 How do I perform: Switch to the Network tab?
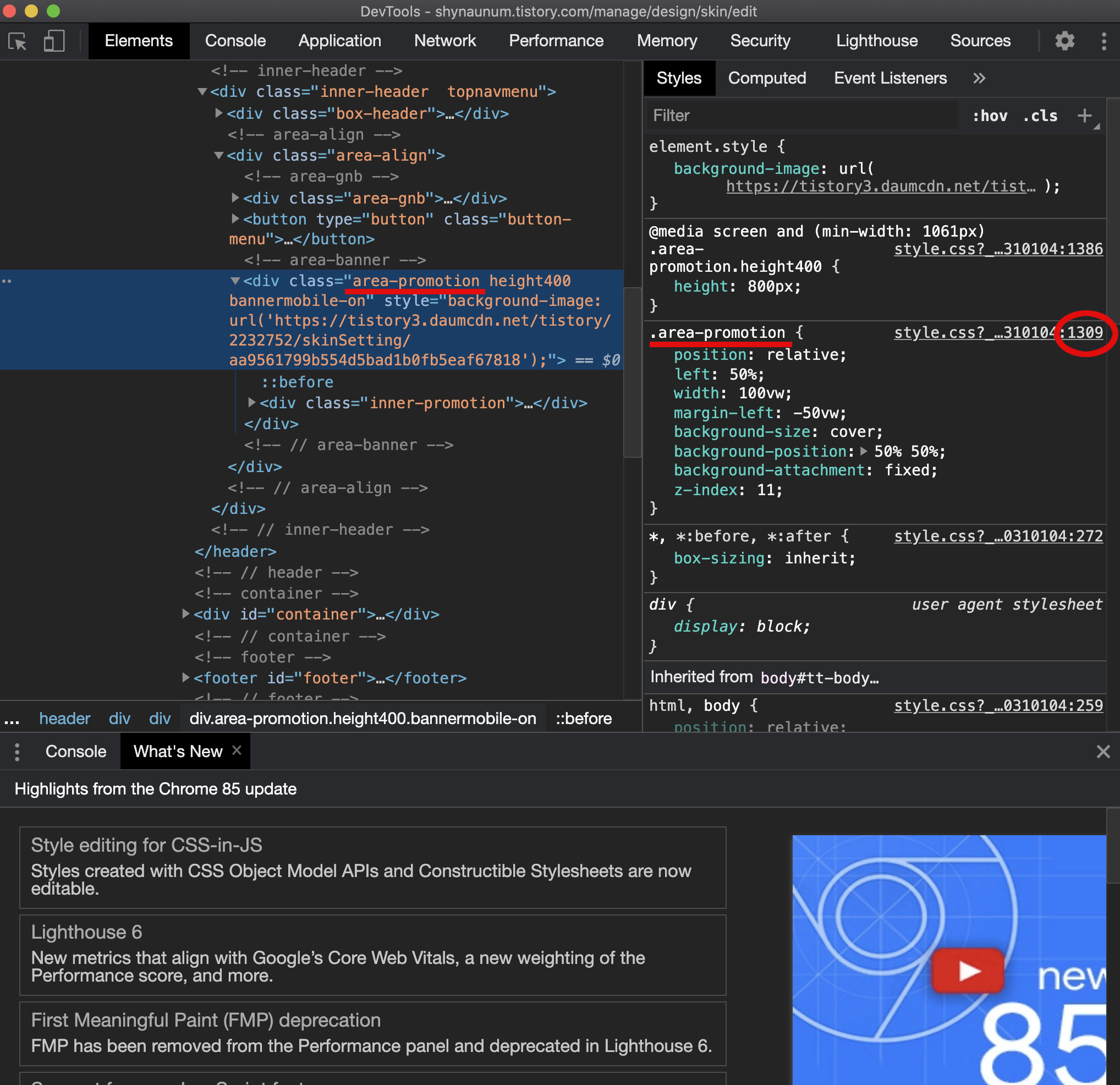coord(444,41)
